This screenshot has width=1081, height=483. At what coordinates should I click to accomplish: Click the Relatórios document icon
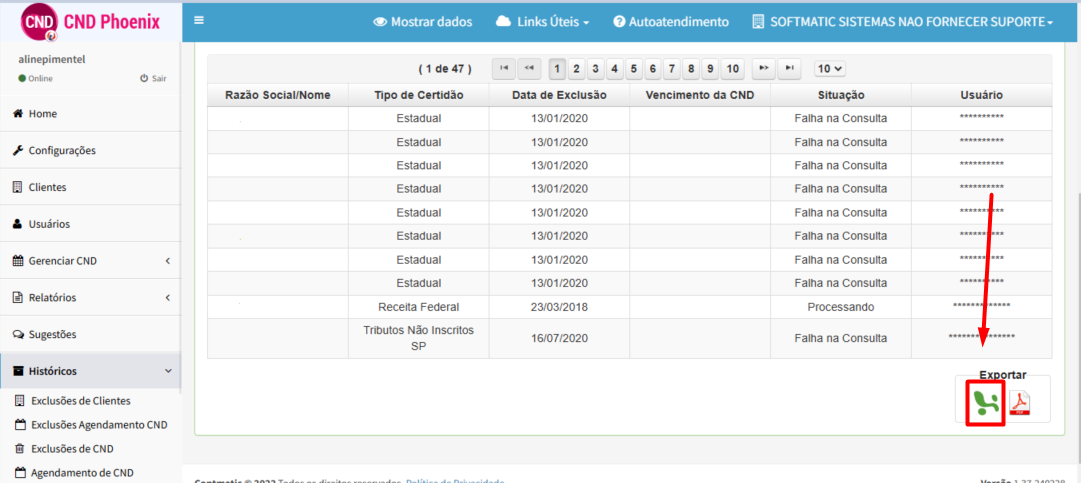[18, 298]
